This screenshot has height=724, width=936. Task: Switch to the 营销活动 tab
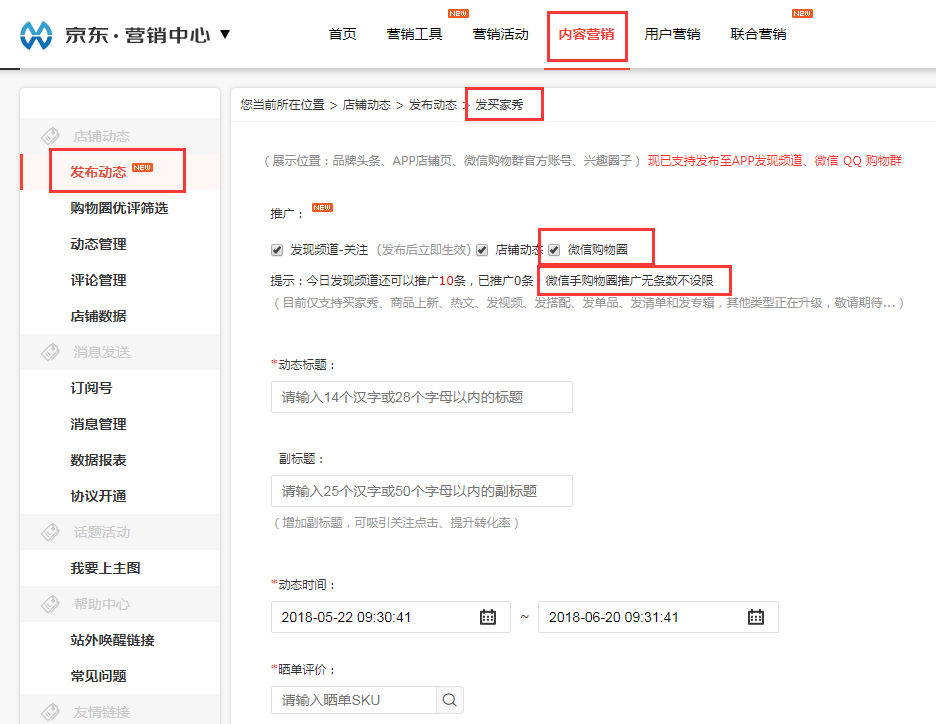tap(500, 34)
